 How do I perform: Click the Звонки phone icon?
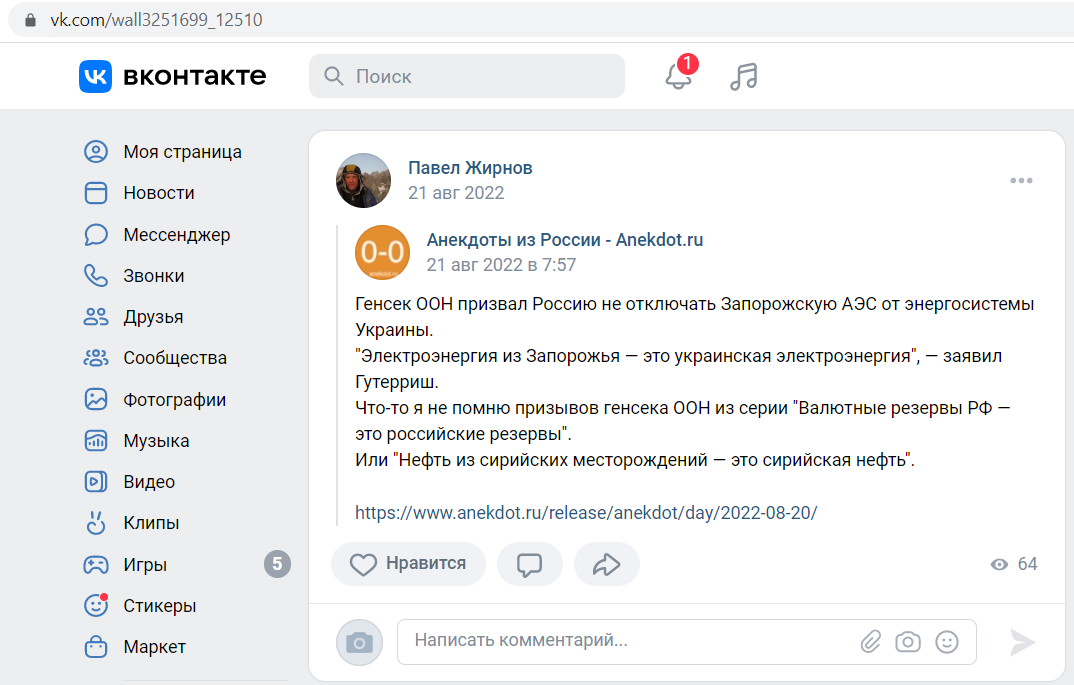[x=96, y=275]
